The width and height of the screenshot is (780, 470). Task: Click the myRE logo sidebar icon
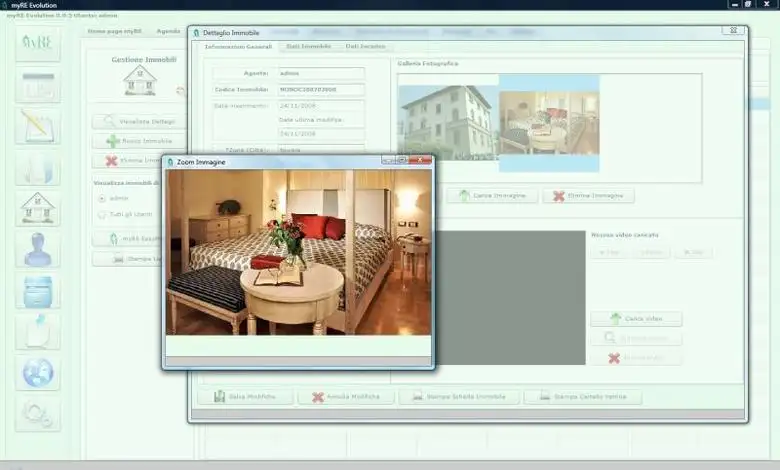(x=38, y=46)
